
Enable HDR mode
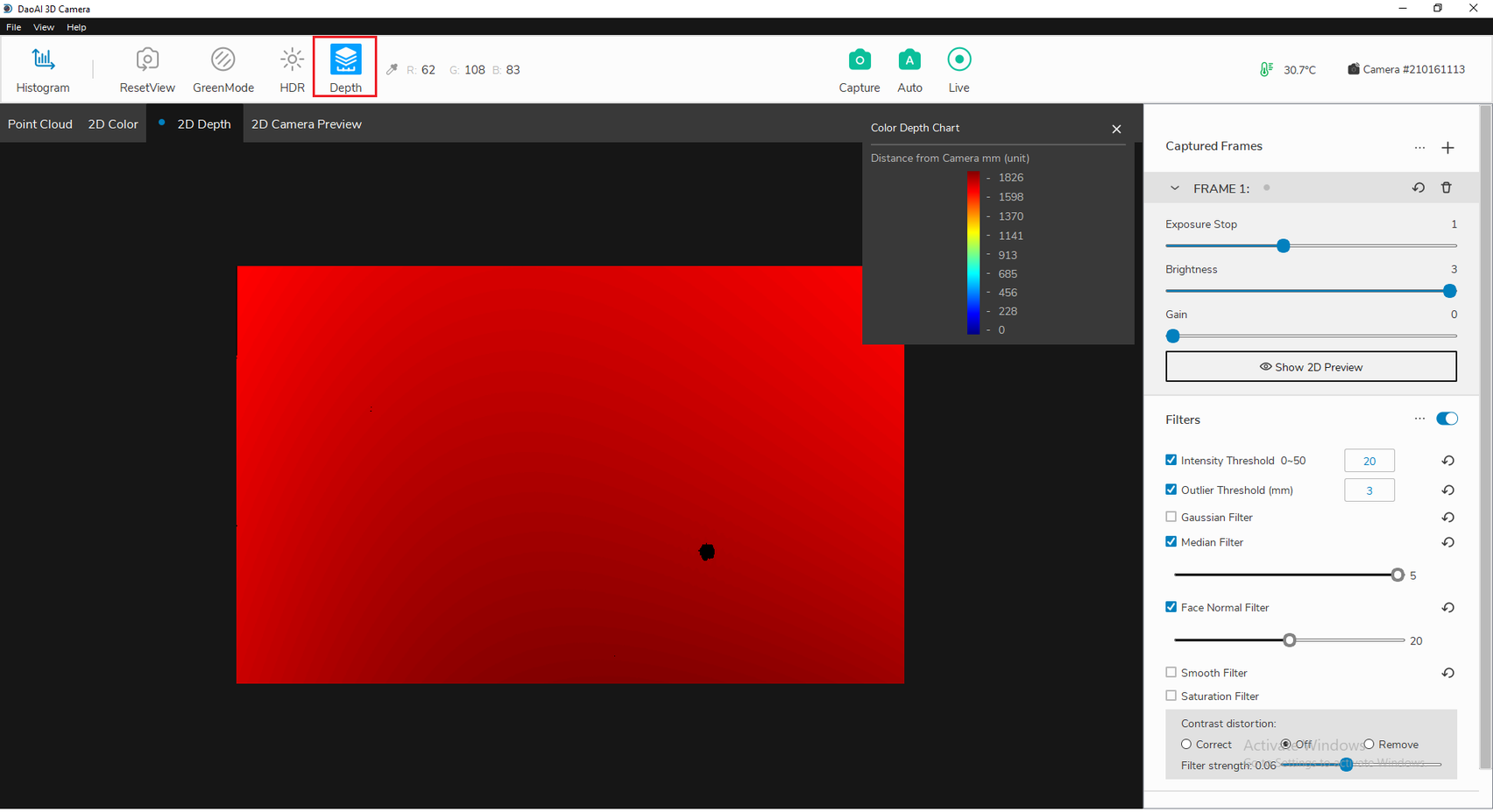point(292,69)
